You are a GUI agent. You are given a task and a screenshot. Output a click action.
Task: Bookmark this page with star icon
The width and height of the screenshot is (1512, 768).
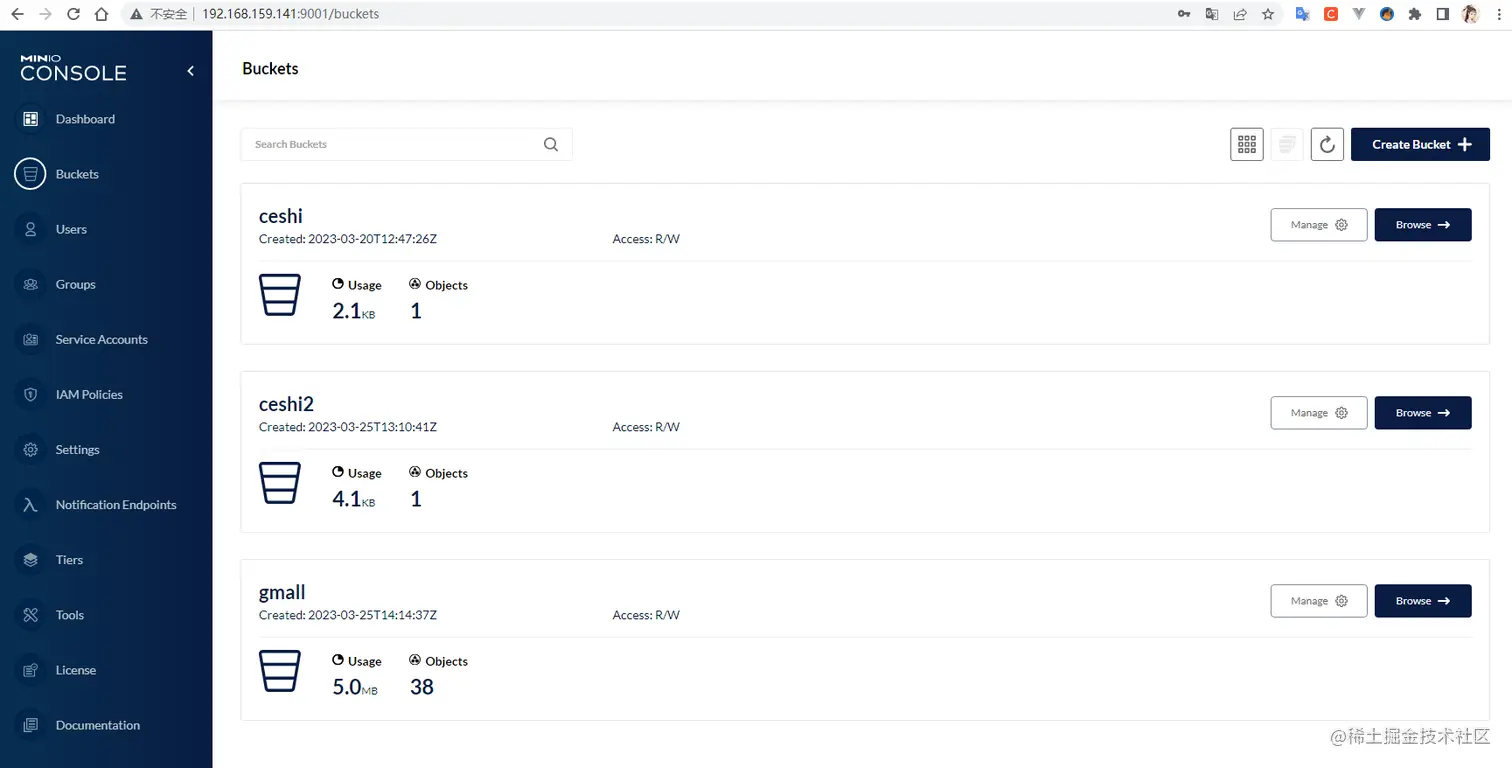1268,14
